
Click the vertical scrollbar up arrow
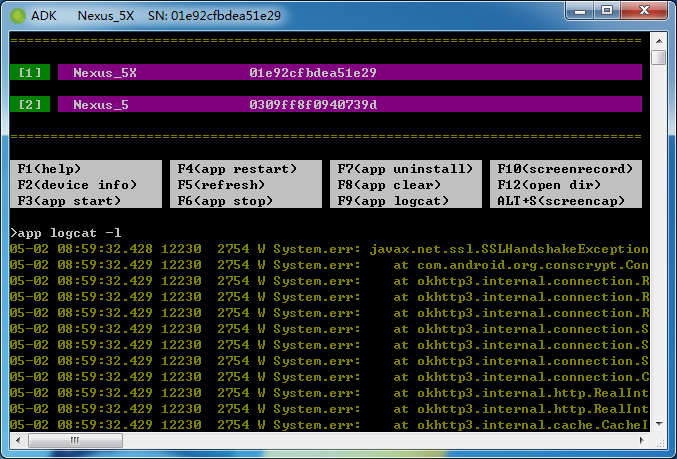[659, 41]
